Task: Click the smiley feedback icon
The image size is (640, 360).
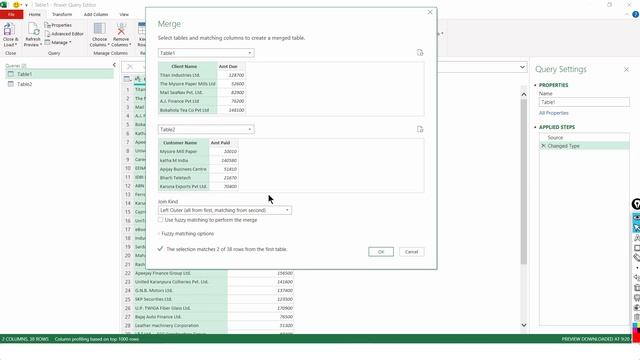Action: [x=16, y=4]
